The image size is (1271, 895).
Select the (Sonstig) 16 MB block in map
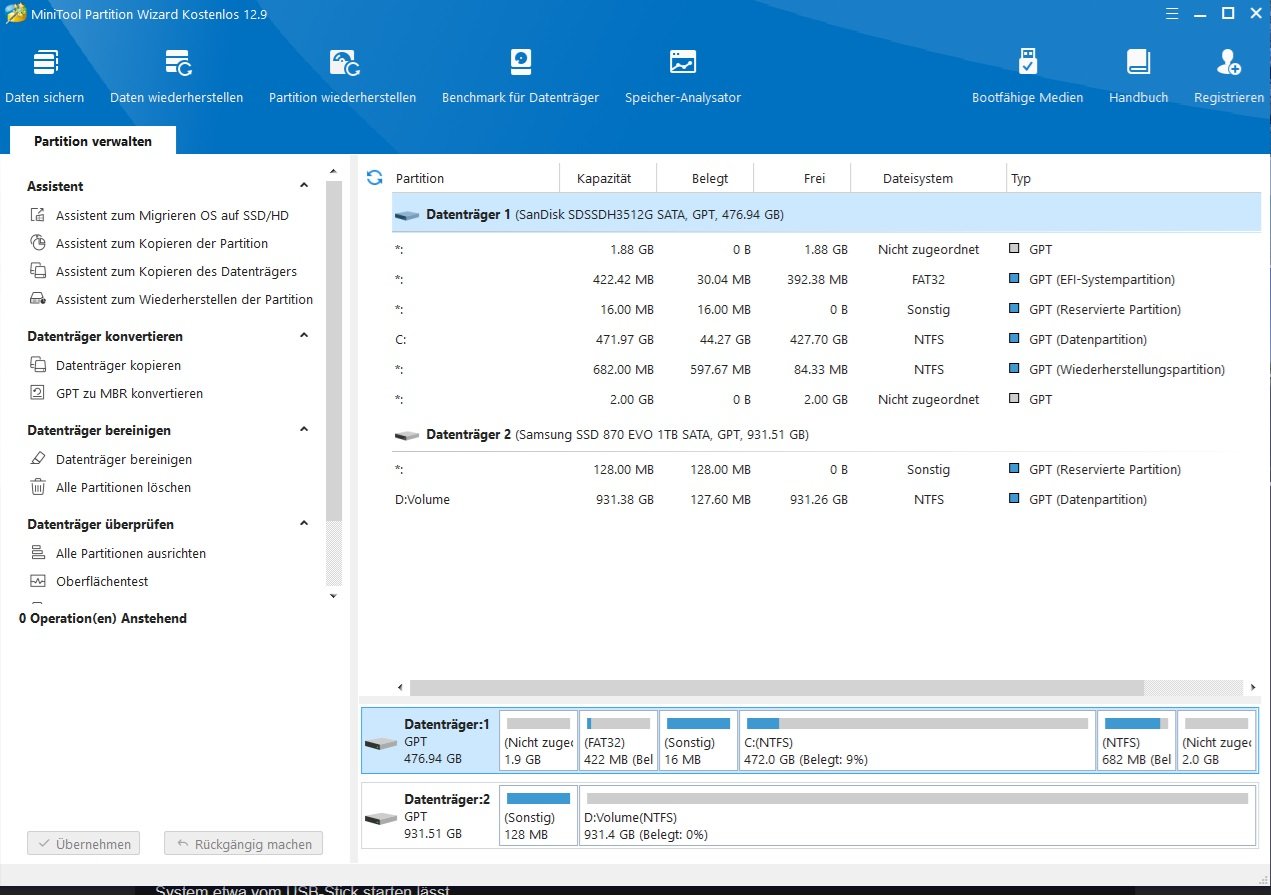699,741
